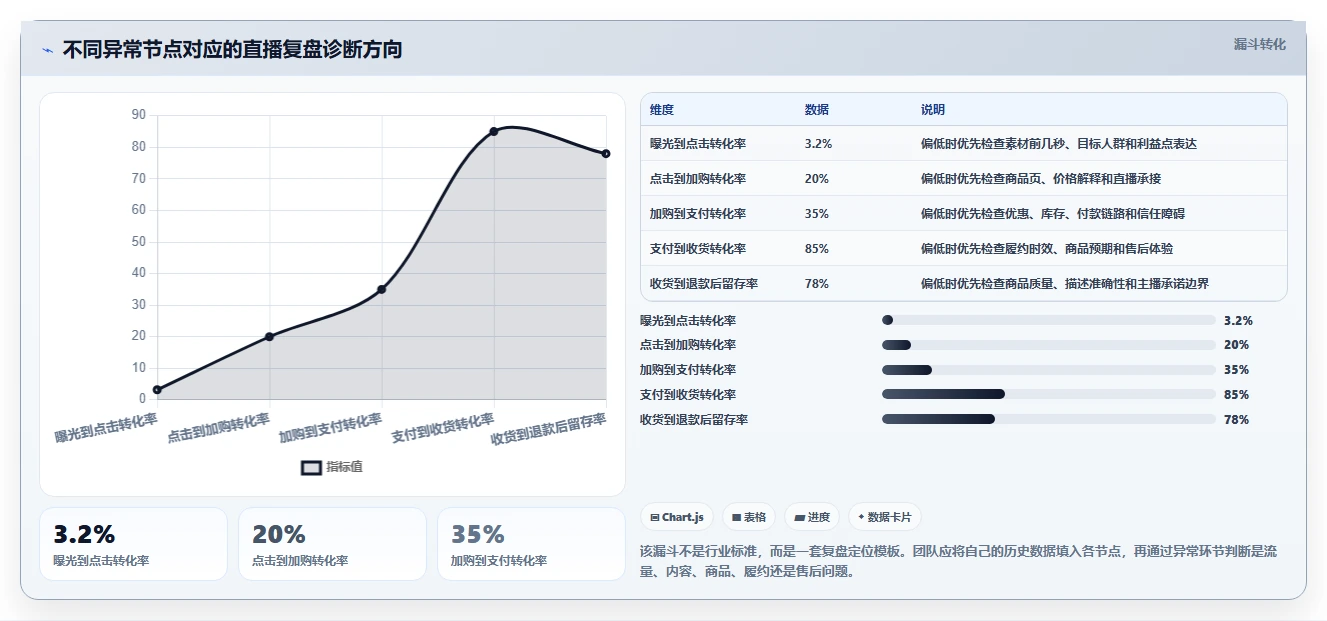Click the y-axis value 90 on chart

[139, 115]
